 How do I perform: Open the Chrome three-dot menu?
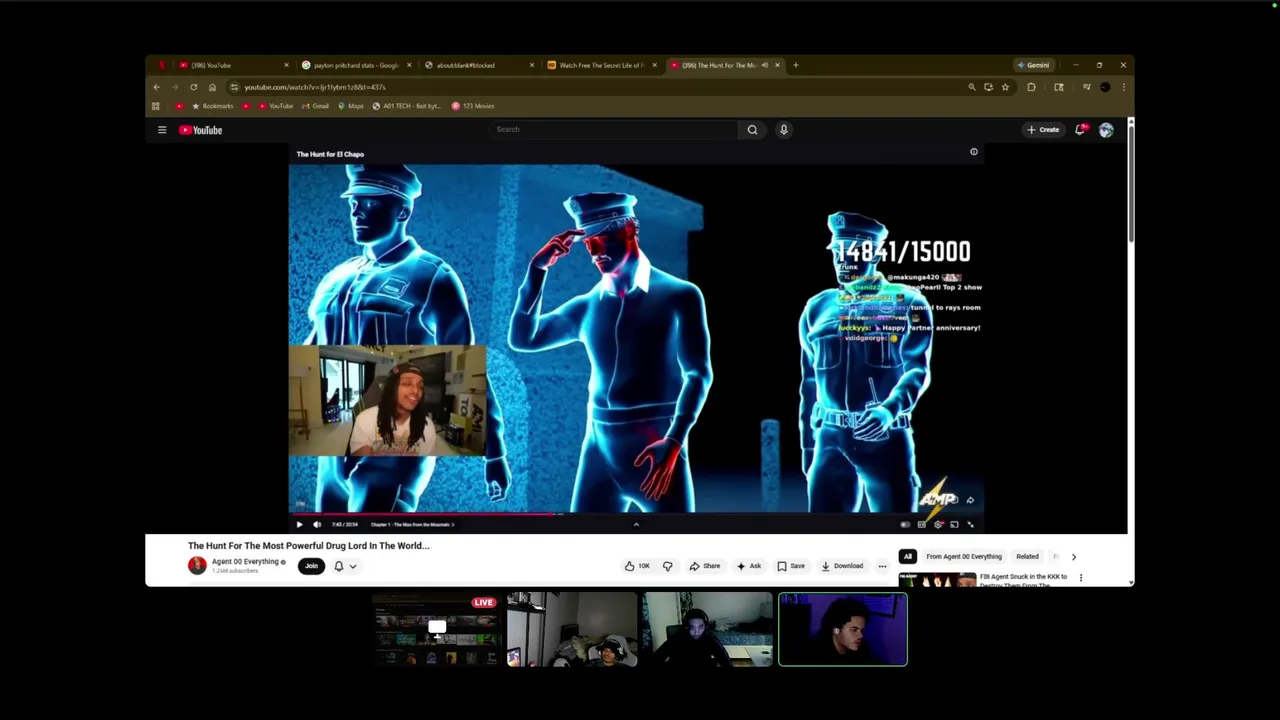click(x=1123, y=87)
